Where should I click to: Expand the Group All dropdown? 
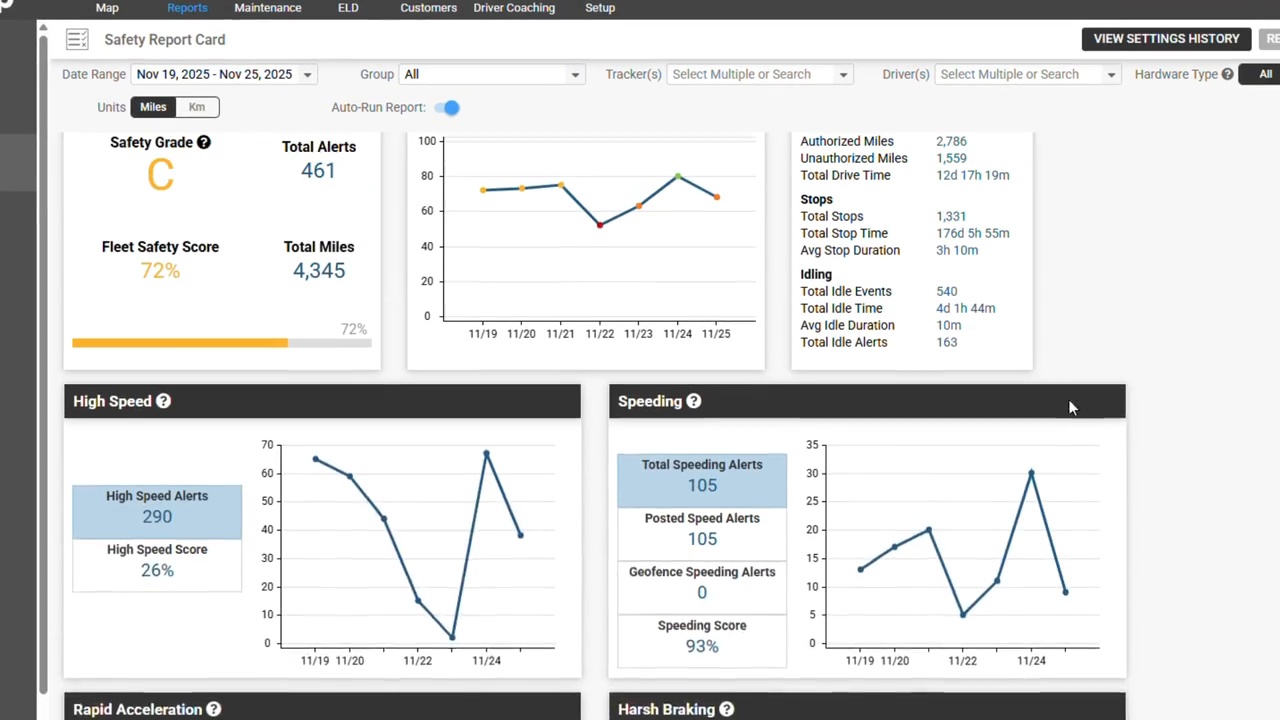point(491,74)
